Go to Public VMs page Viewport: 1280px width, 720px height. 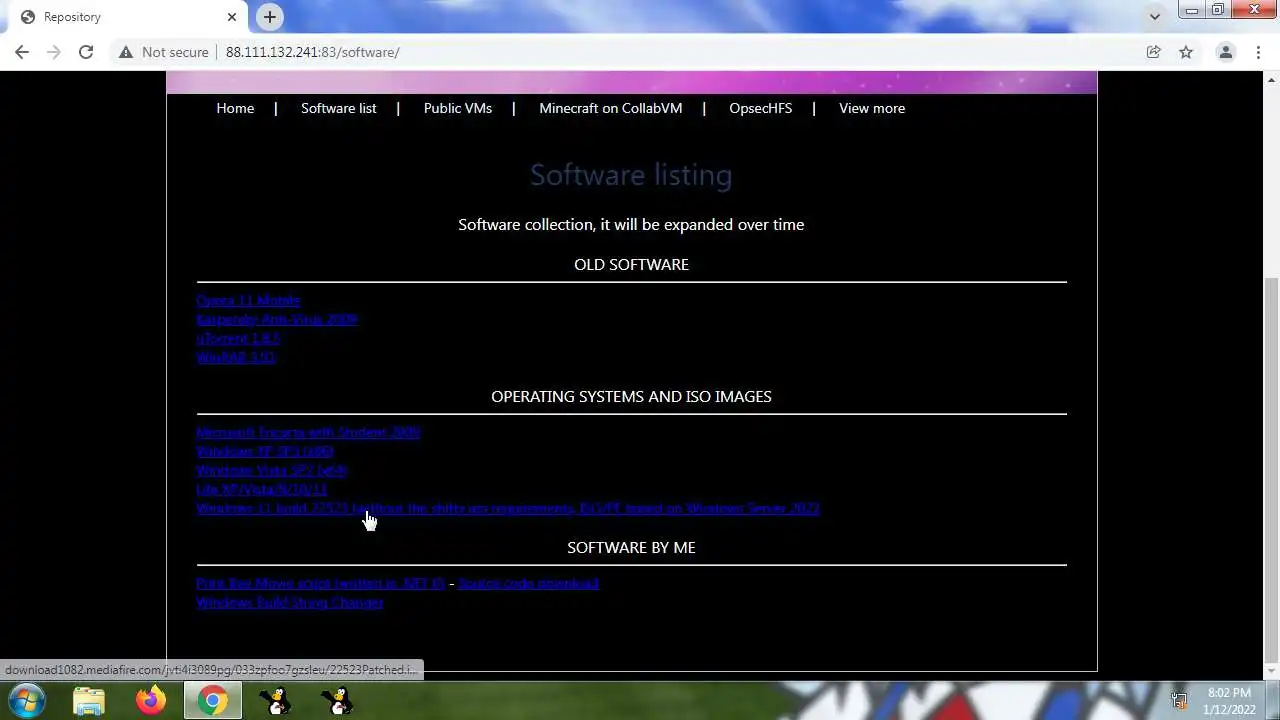click(x=458, y=108)
